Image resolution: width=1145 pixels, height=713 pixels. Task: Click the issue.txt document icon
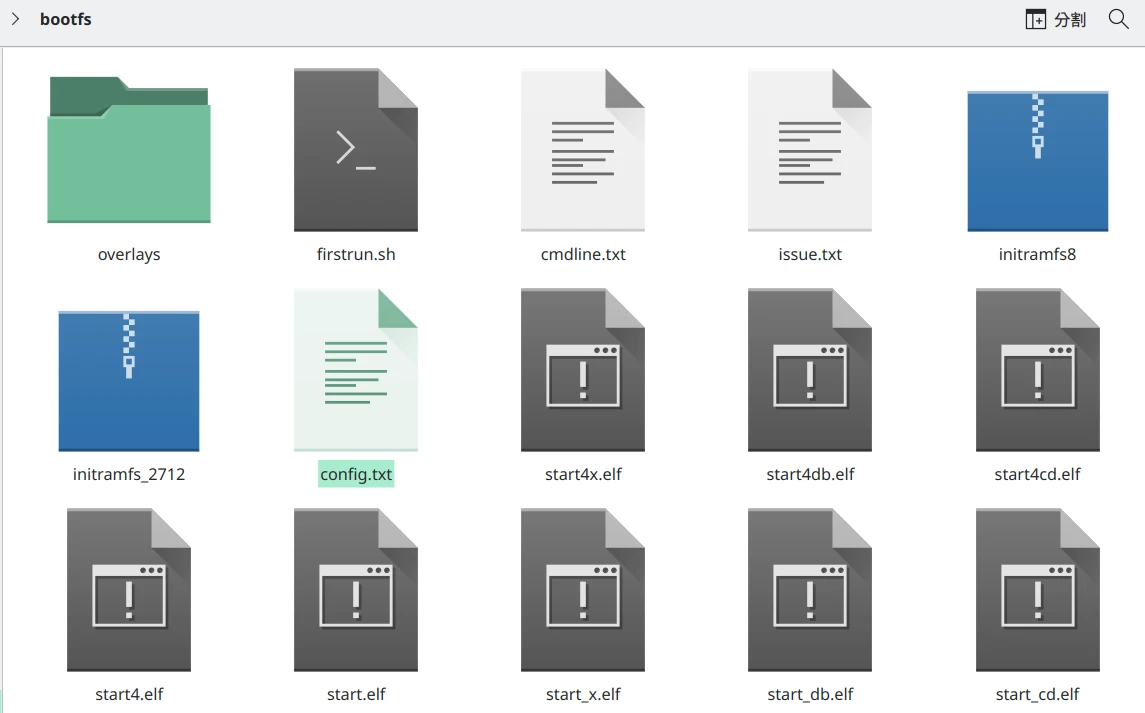click(x=810, y=150)
